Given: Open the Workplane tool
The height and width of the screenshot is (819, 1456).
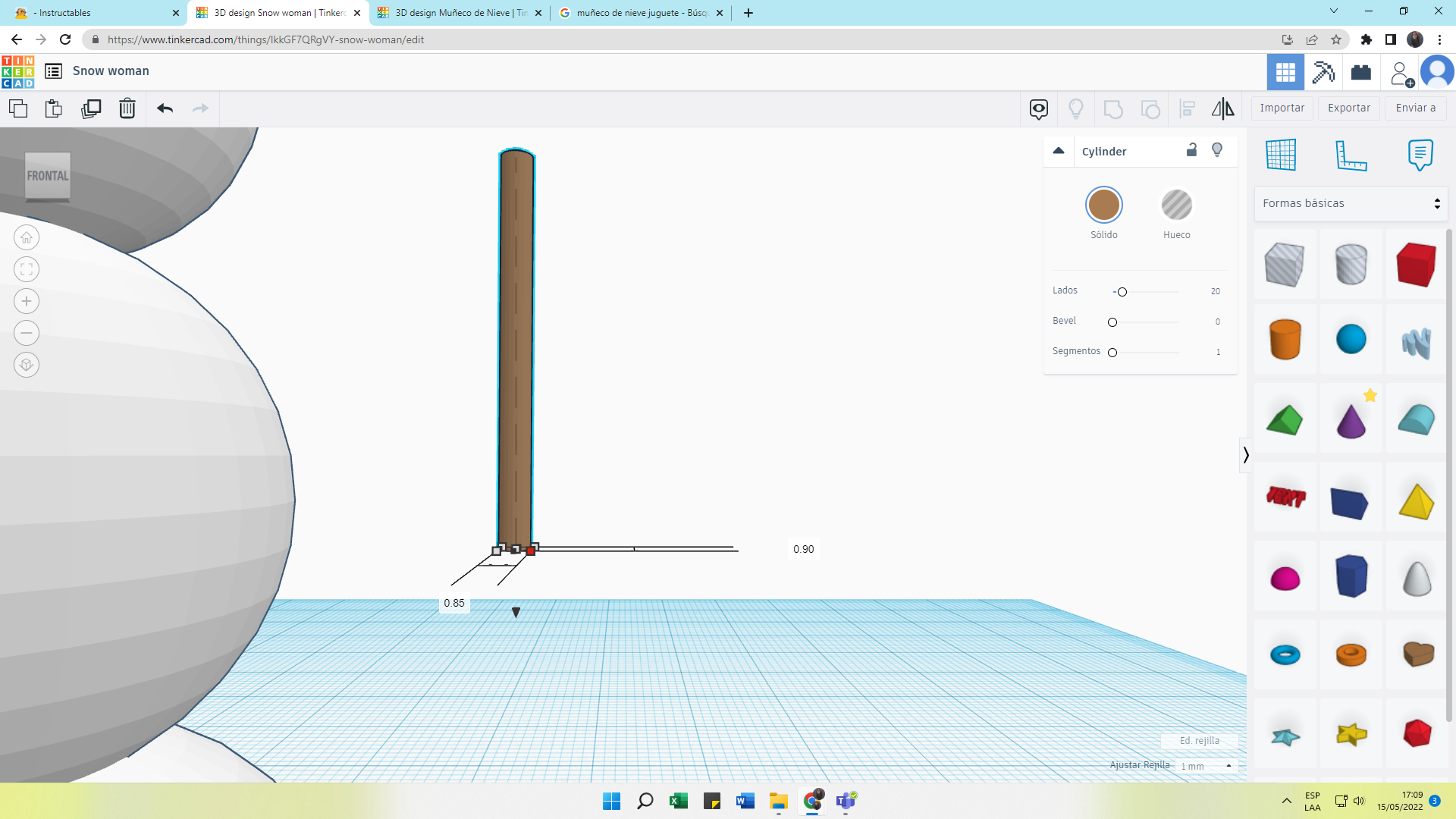Looking at the screenshot, I should pos(1281,155).
